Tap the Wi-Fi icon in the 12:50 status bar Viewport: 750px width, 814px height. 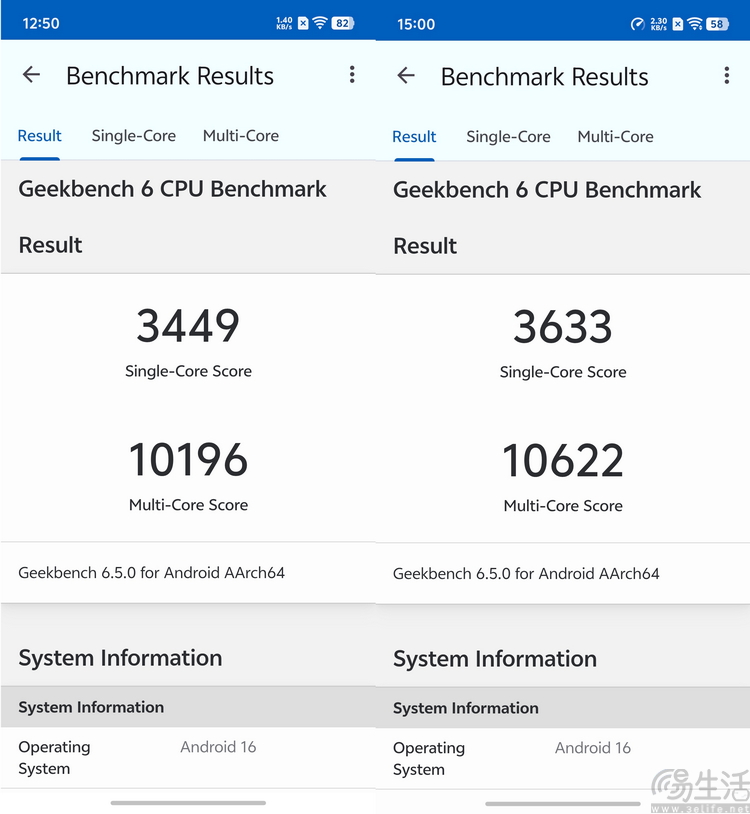(x=320, y=23)
